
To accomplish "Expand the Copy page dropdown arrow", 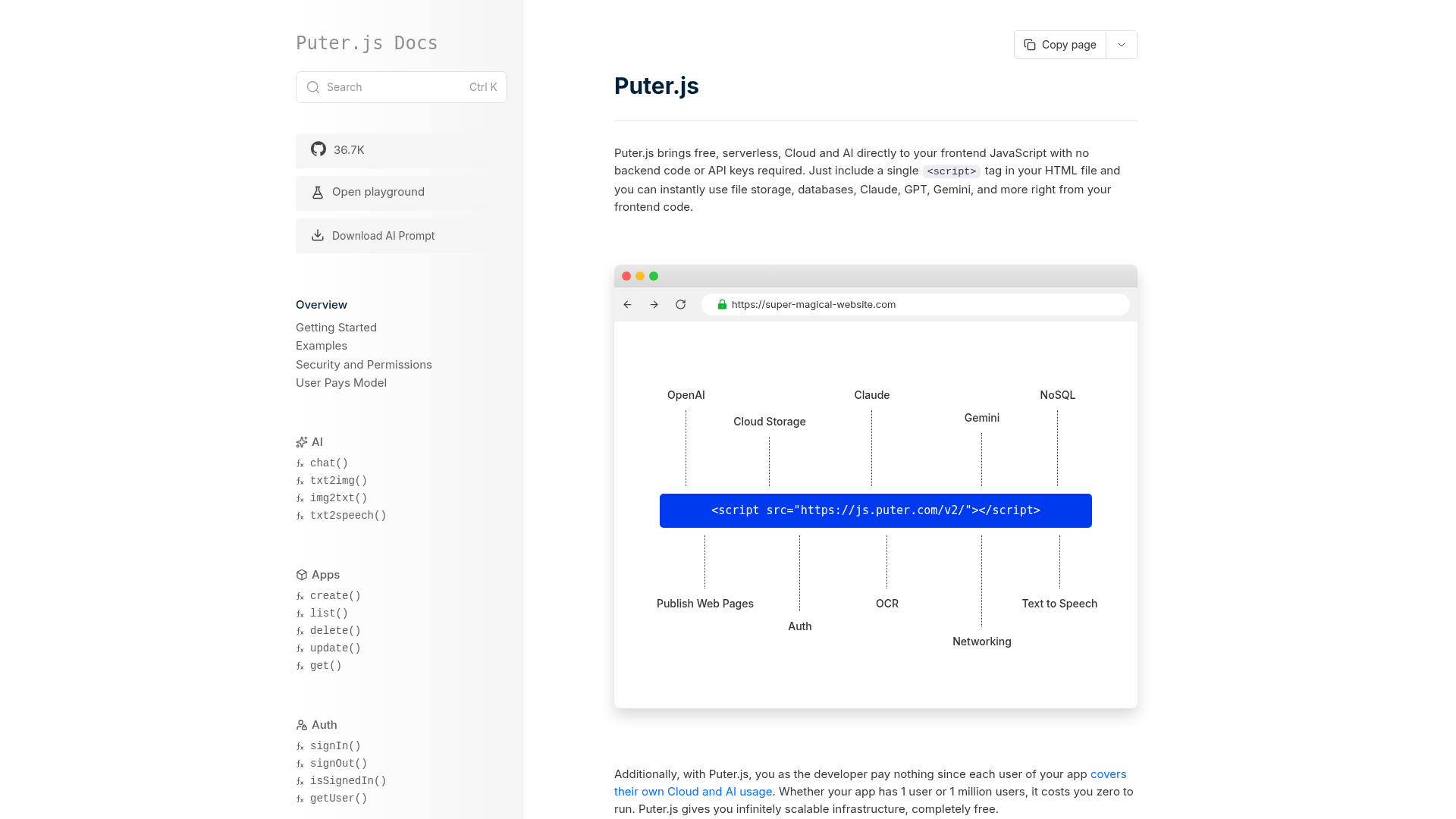I will coord(1122,45).
